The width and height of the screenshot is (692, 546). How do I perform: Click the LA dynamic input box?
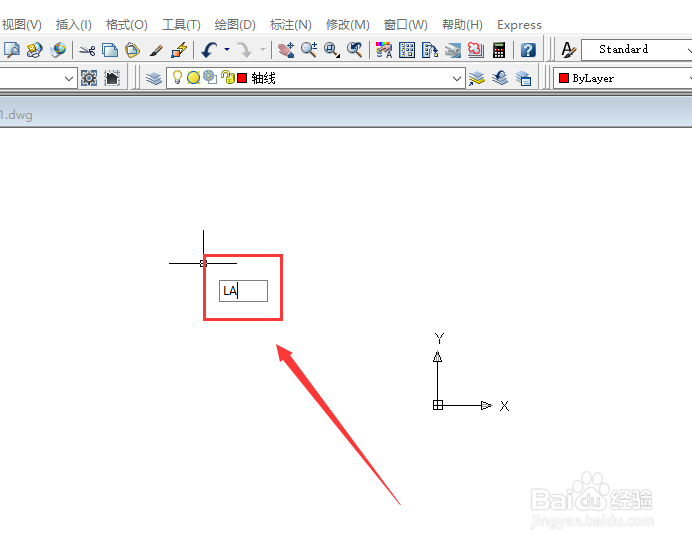(243, 291)
